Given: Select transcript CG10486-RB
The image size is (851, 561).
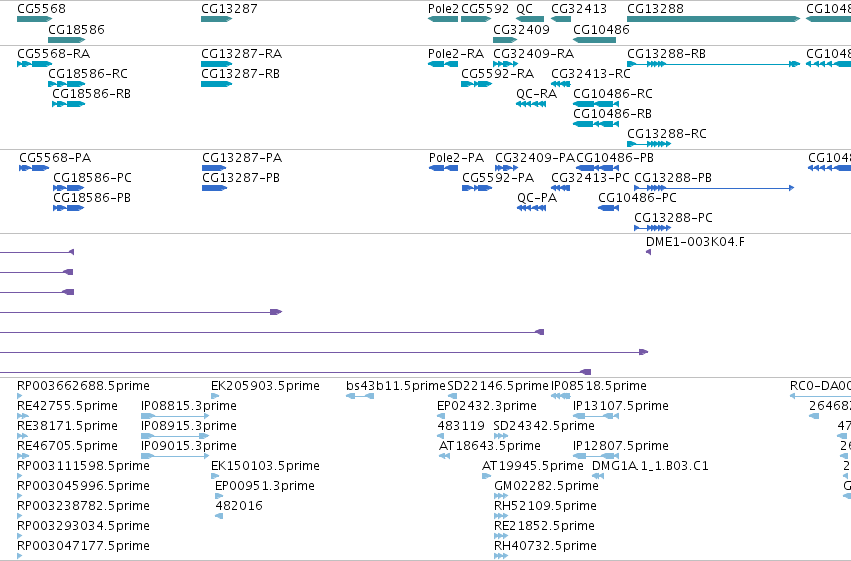Looking at the screenshot, I should [612, 114].
